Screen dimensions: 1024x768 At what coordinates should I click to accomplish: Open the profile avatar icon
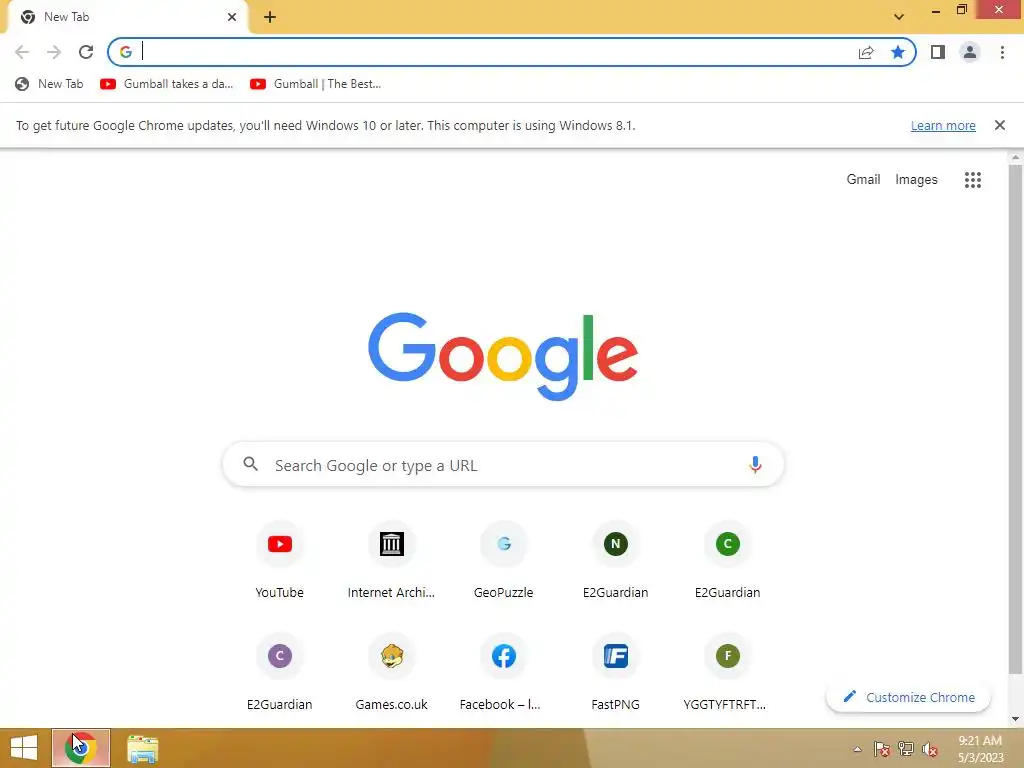tap(970, 52)
